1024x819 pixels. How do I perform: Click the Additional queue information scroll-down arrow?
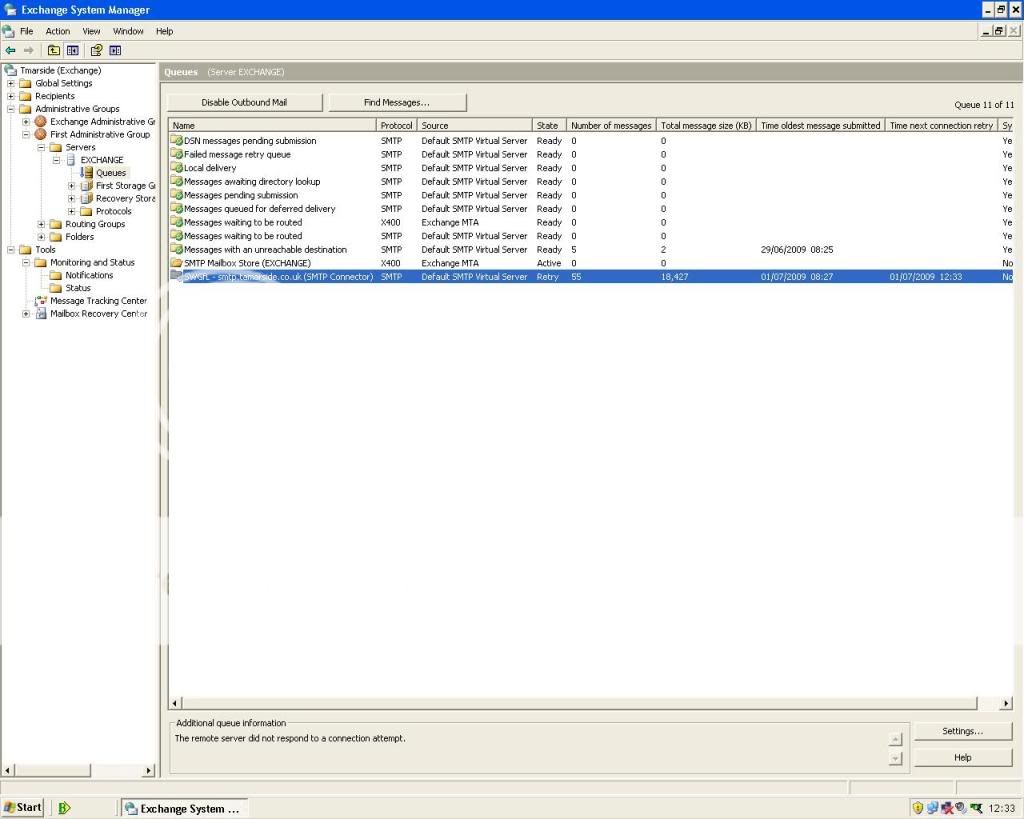click(x=895, y=758)
